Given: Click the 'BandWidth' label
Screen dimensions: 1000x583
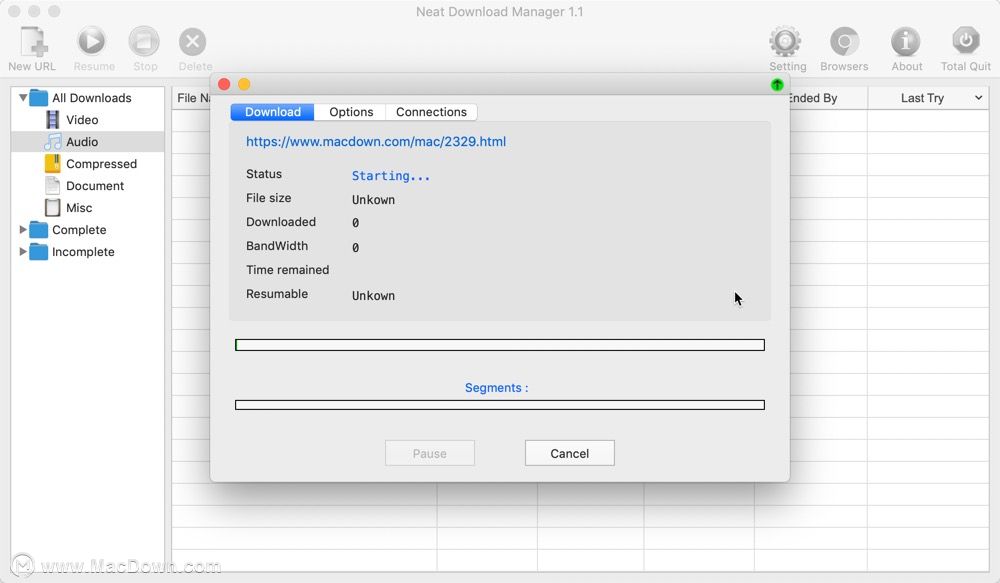Looking at the screenshot, I should tap(277, 246).
